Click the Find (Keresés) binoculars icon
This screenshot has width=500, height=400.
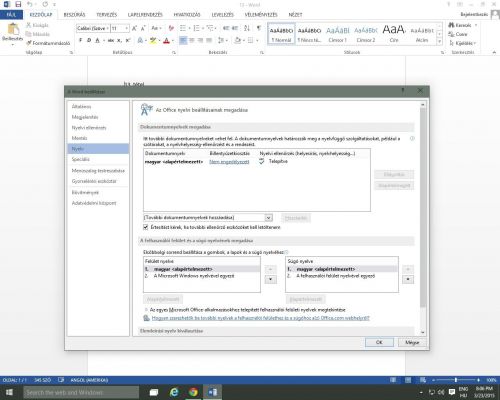(x=451, y=25)
